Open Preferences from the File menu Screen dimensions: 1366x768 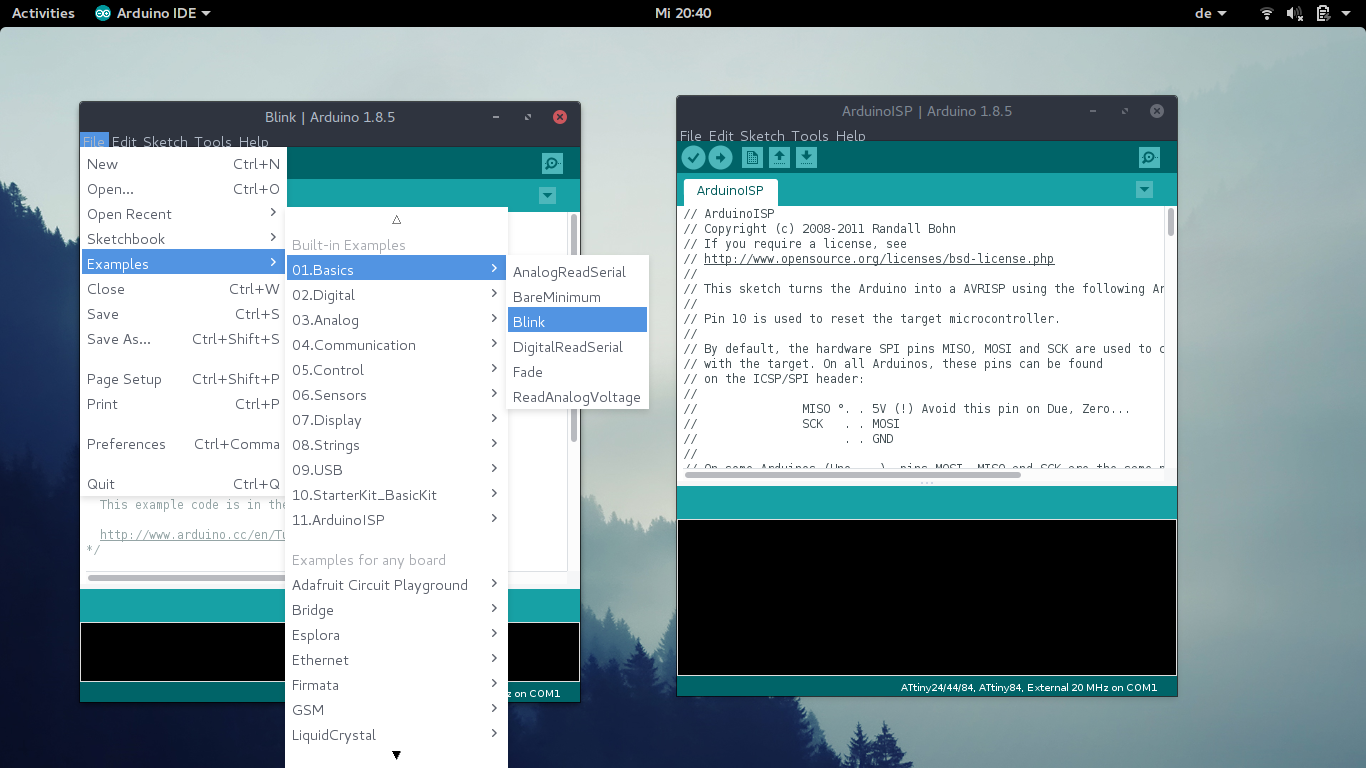click(x=183, y=444)
